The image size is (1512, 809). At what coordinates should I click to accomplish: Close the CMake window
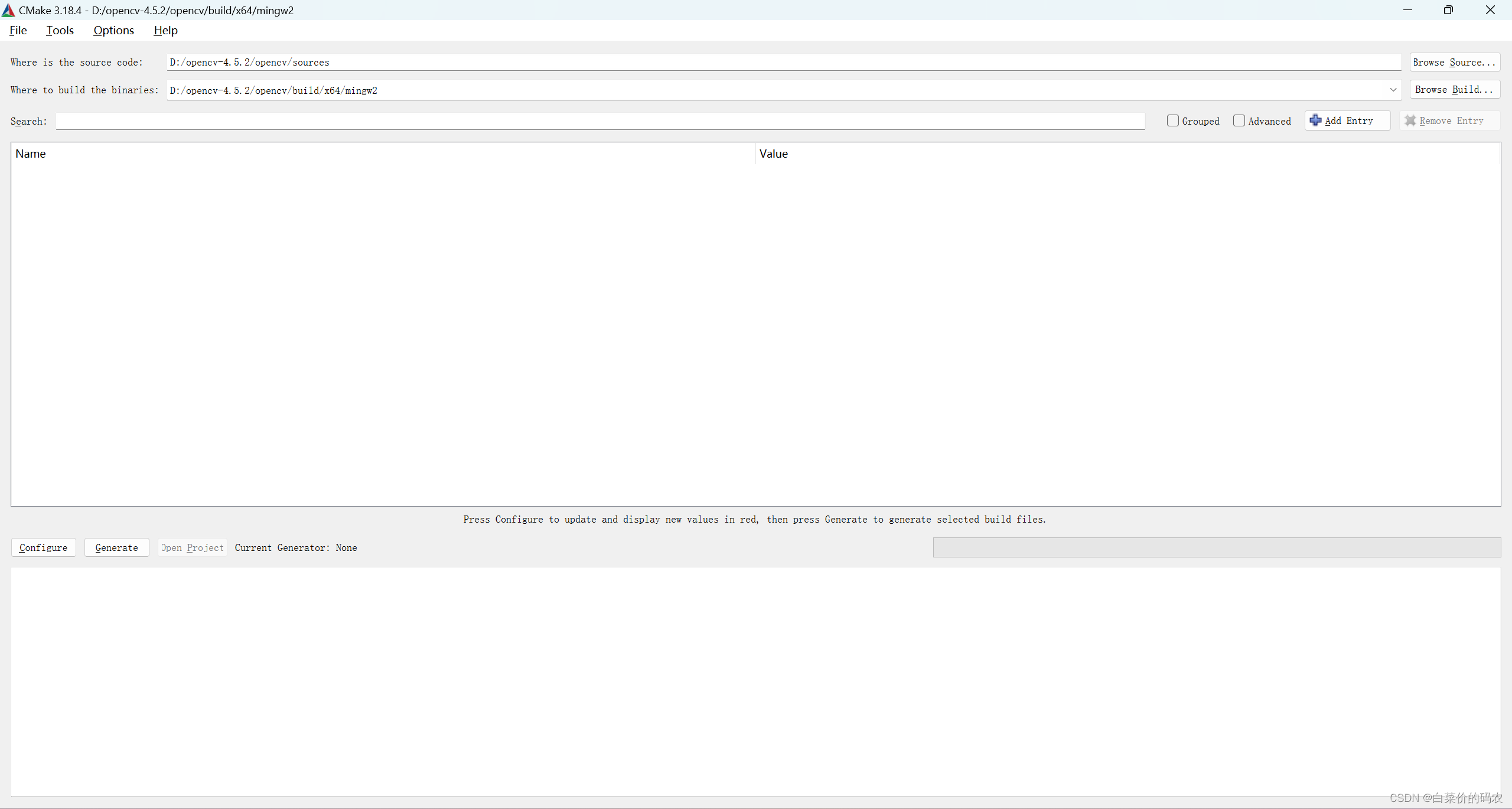1490,10
